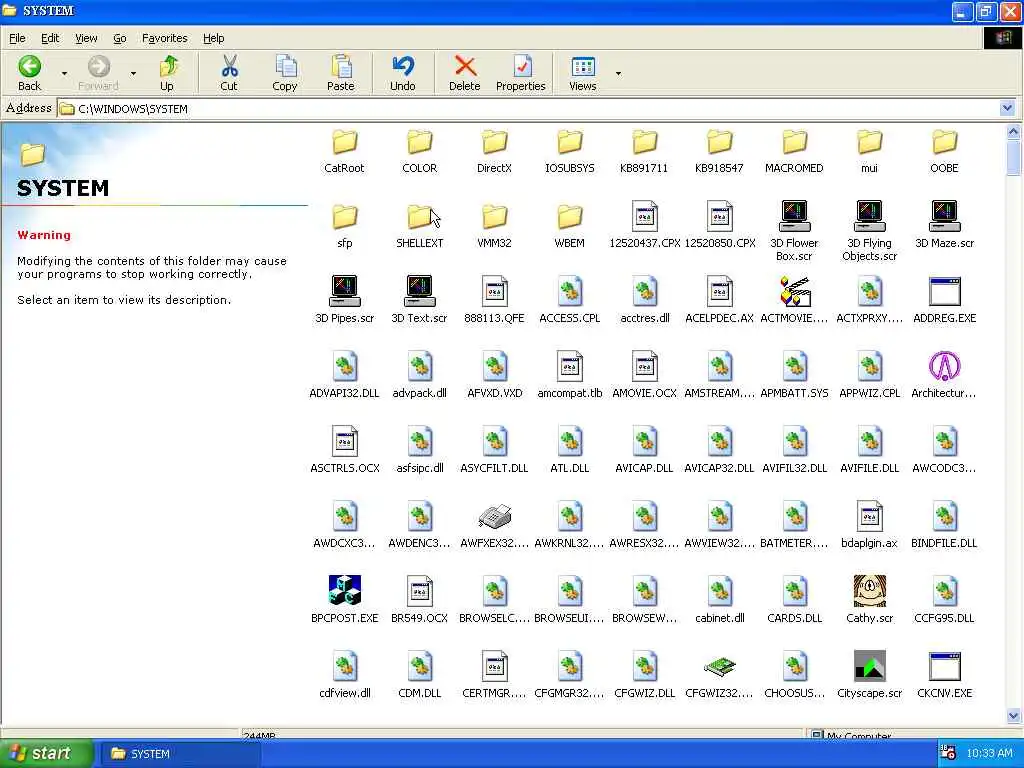This screenshot has width=1024, height=768.
Task: Select the WBEM folder
Action: click(569, 227)
